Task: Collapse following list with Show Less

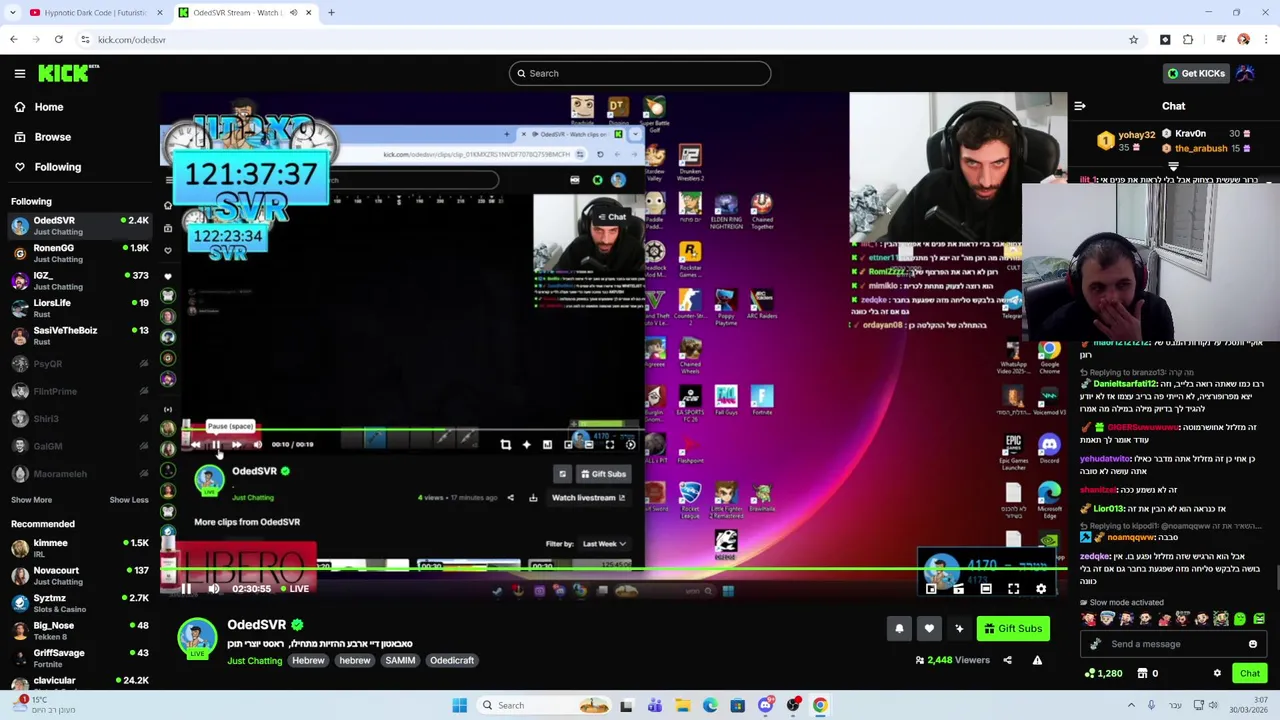Action: click(x=129, y=500)
